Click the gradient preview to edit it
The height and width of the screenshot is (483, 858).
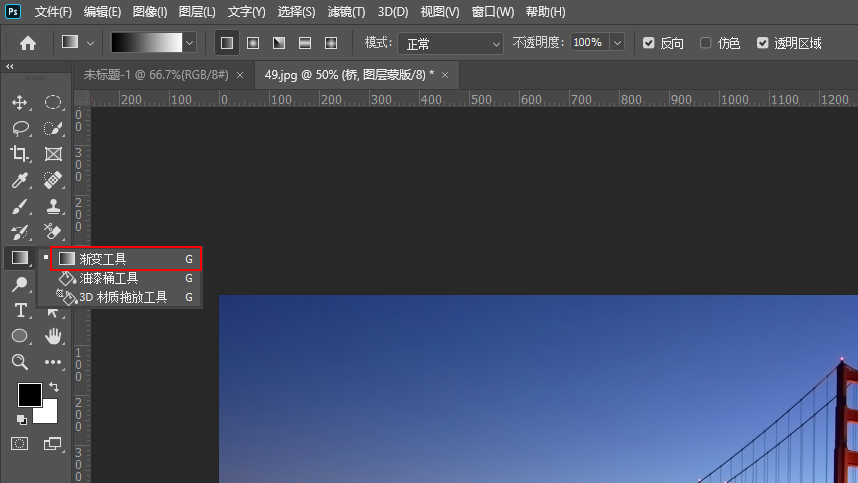pos(147,43)
